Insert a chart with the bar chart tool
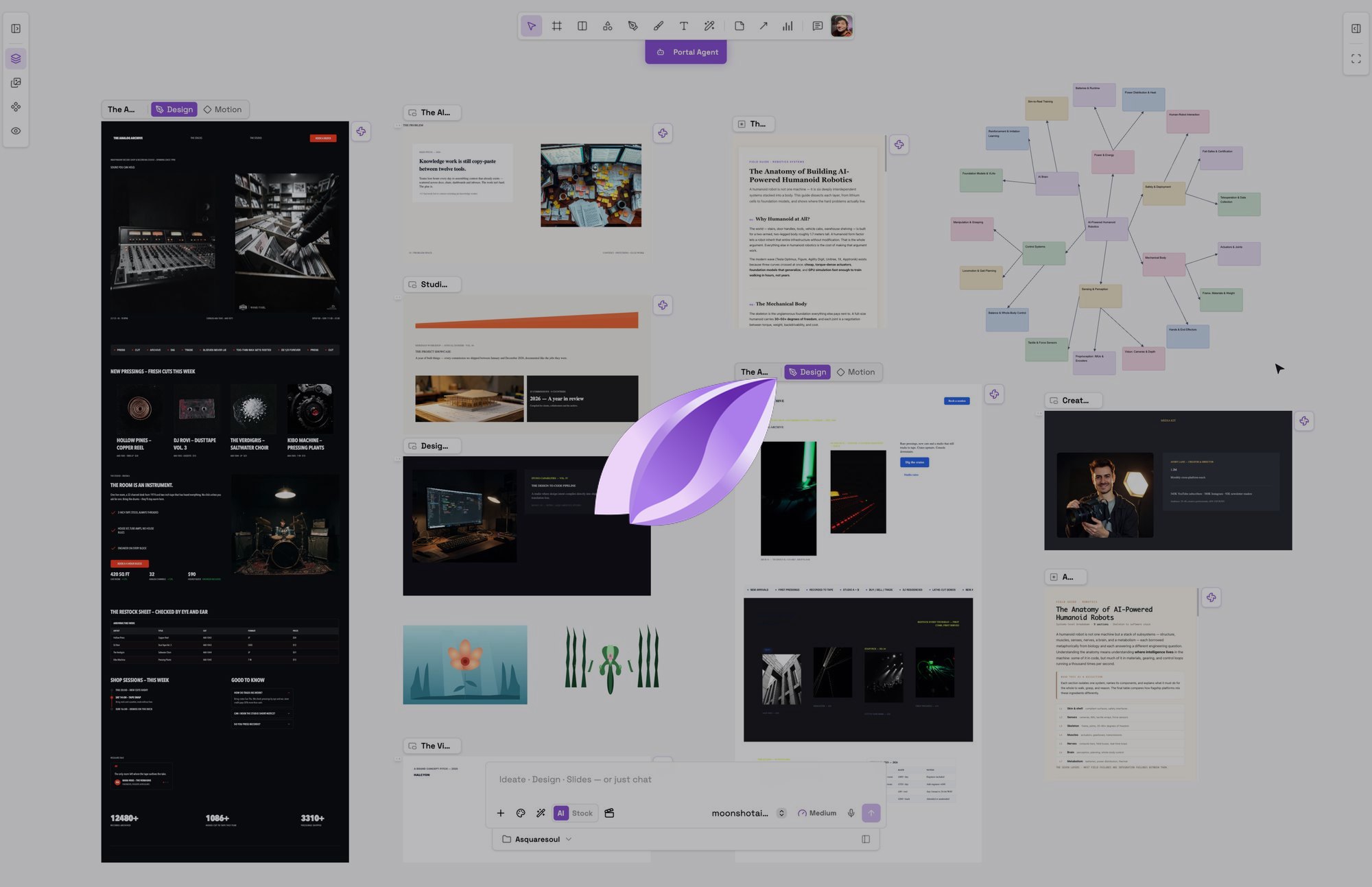 pyautogui.click(x=788, y=26)
